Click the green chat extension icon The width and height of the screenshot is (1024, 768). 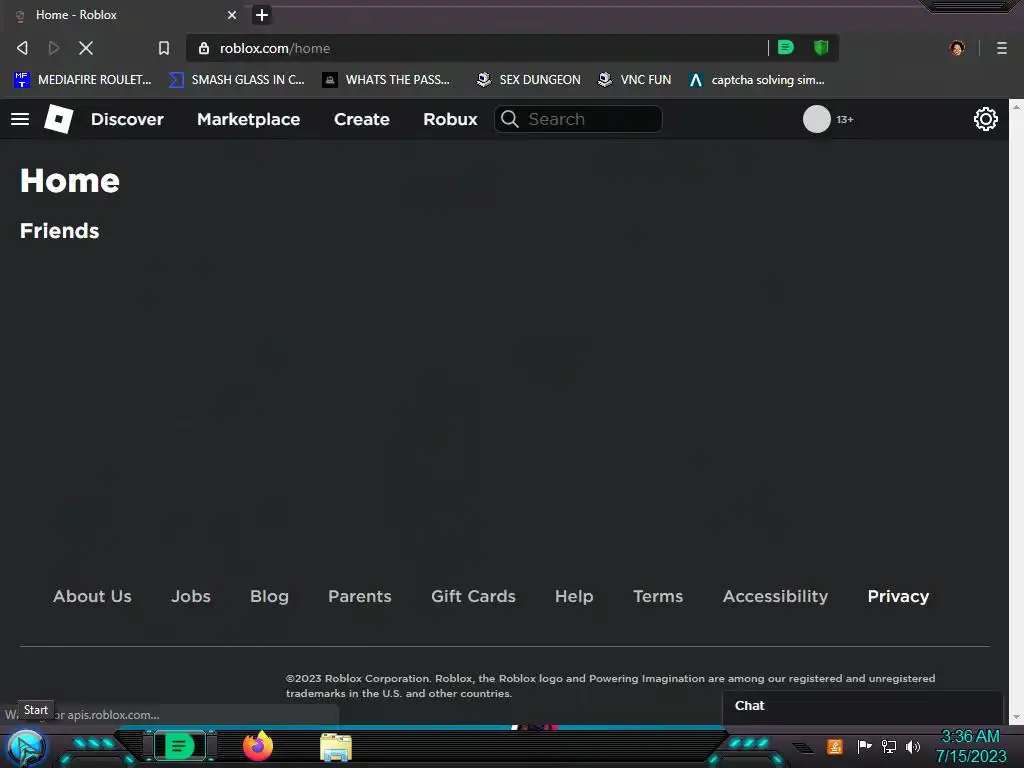pyautogui.click(x=786, y=47)
